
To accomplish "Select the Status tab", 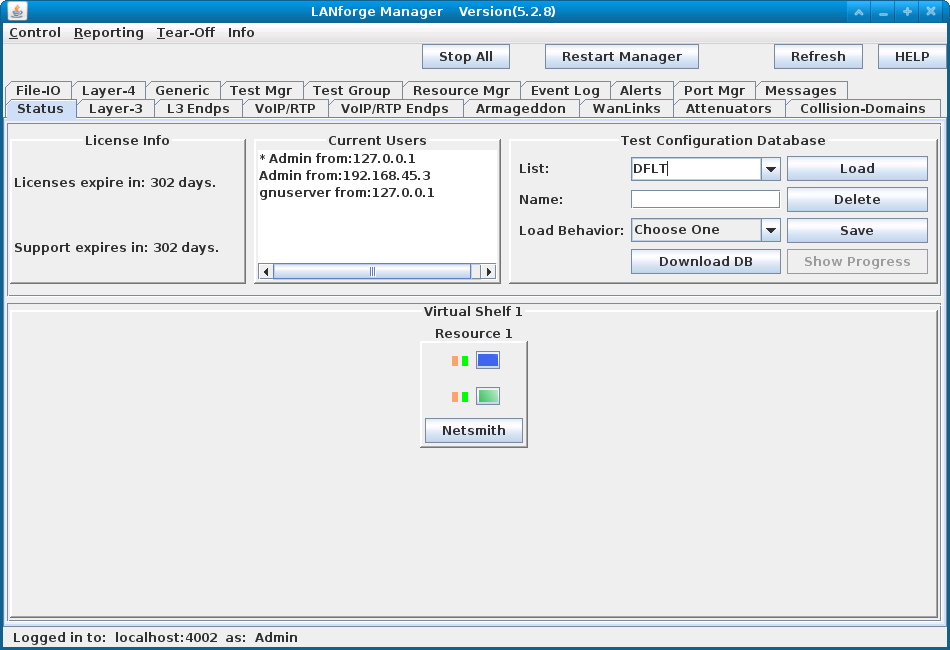I will point(40,108).
